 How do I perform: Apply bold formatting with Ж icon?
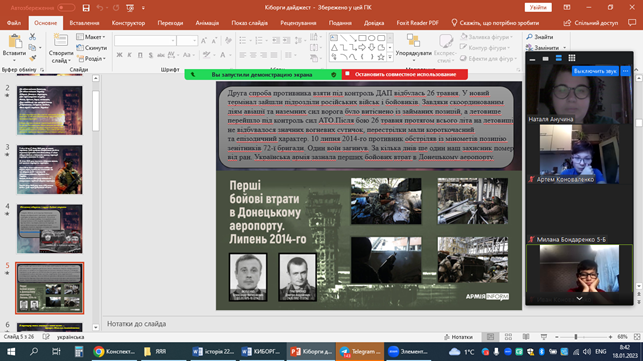(119, 55)
